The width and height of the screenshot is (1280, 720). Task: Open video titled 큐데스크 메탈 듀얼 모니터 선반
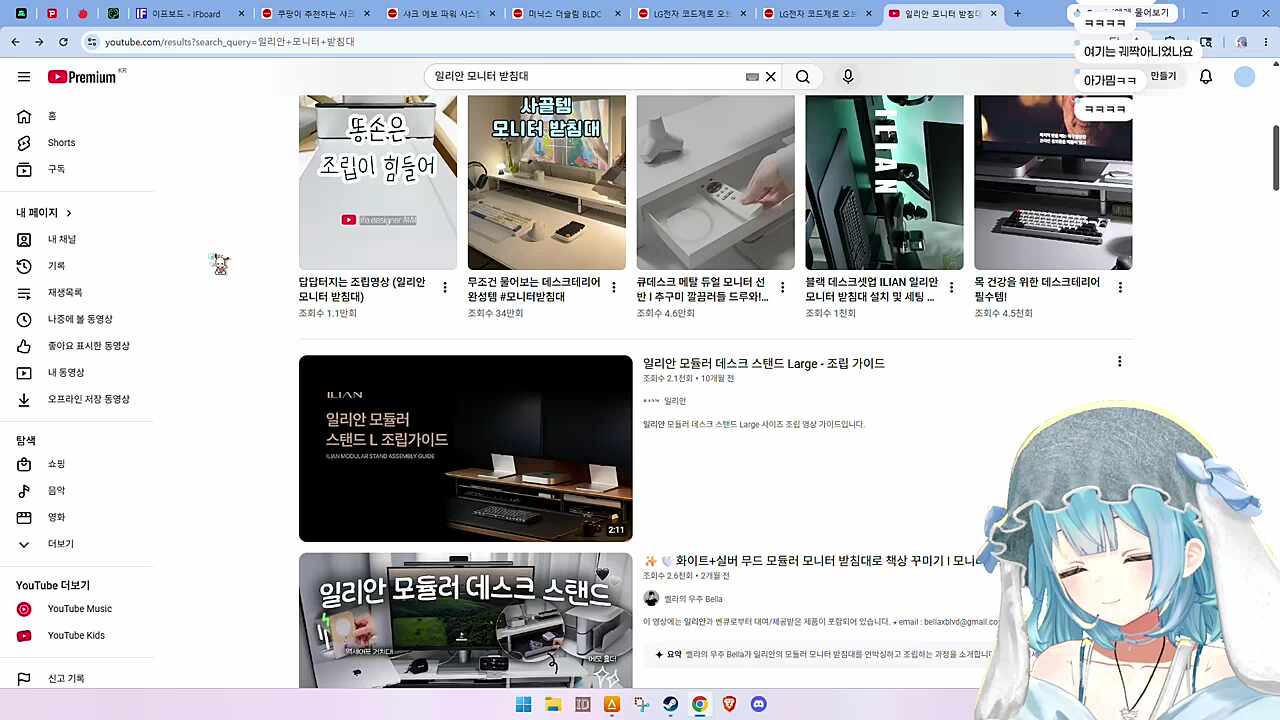tap(703, 289)
